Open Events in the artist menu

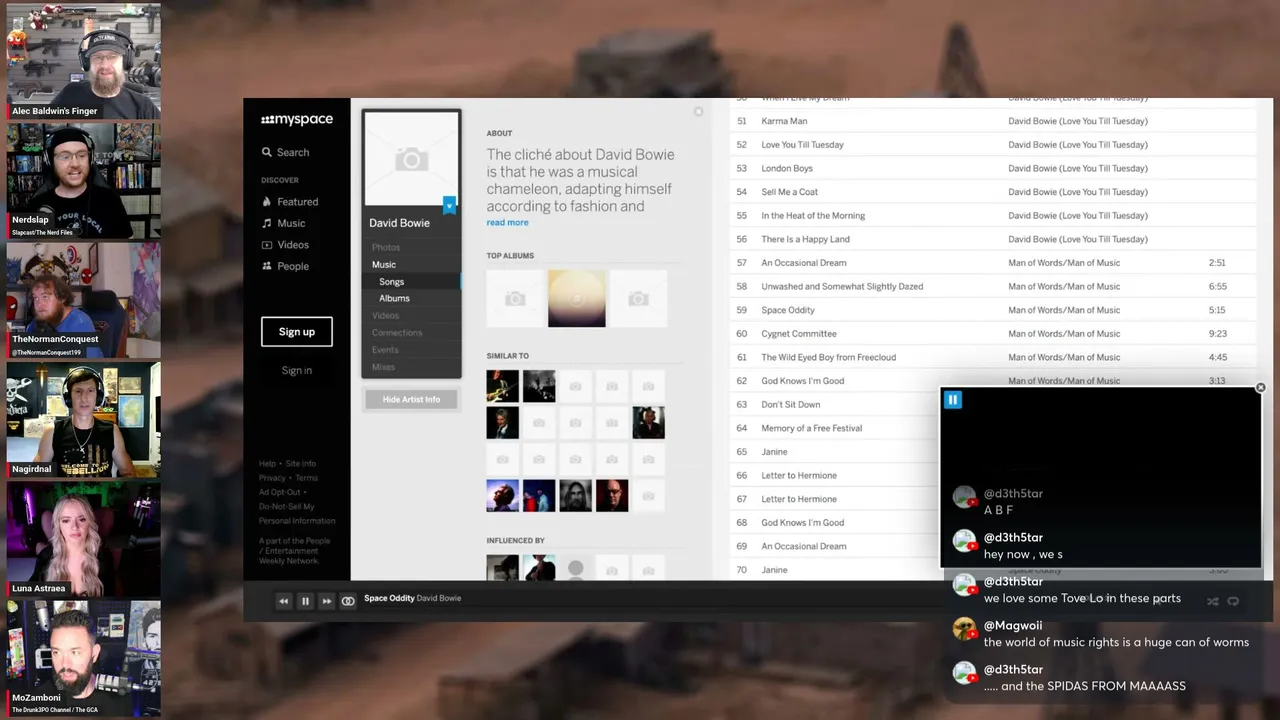pyautogui.click(x=385, y=350)
